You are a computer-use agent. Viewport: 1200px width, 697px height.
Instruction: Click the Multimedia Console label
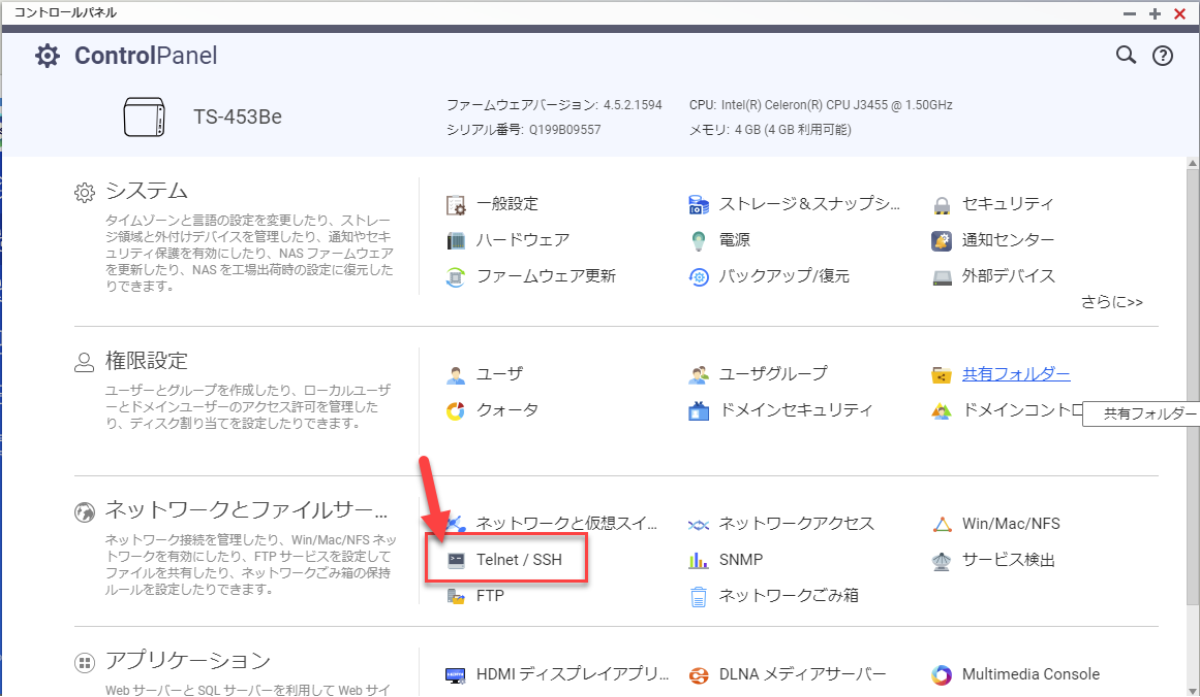click(1030, 675)
